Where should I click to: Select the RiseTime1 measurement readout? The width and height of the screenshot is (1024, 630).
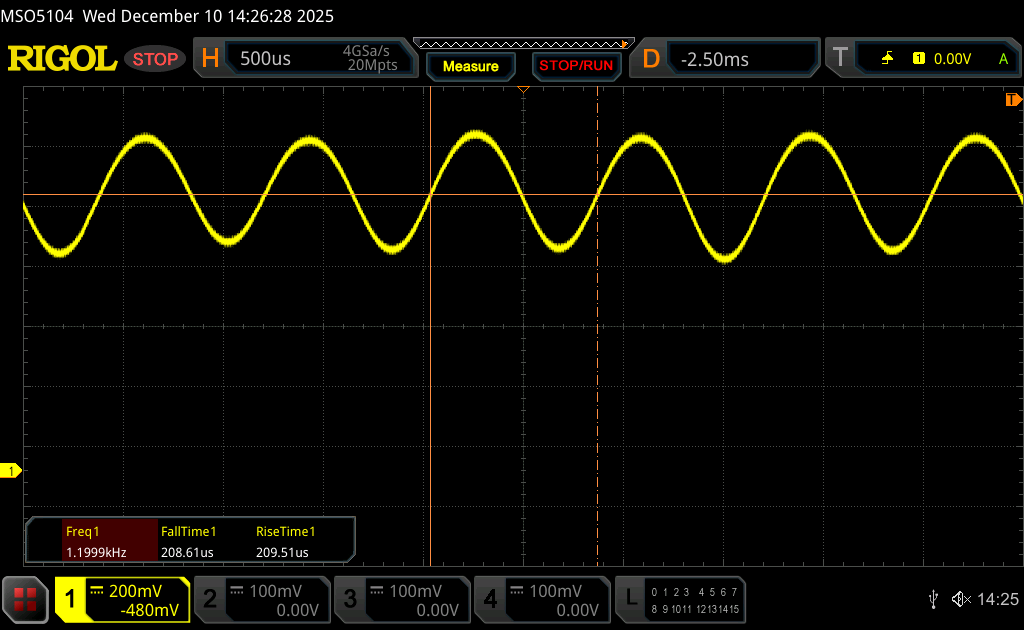click(286, 541)
